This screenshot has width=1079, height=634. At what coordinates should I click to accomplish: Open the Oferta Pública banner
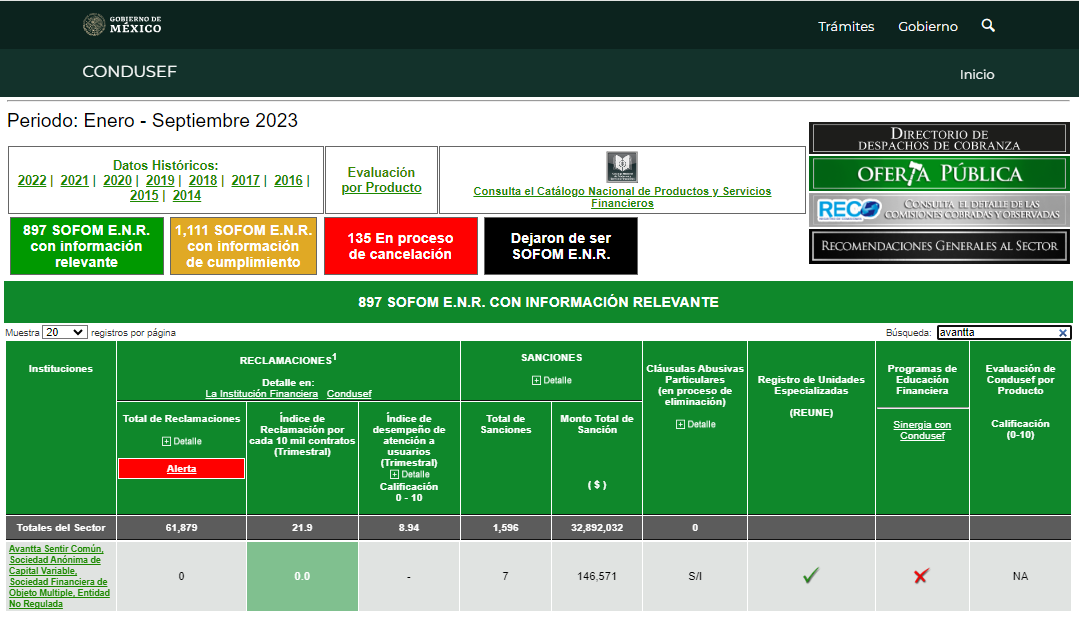pyautogui.click(x=939, y=173)
